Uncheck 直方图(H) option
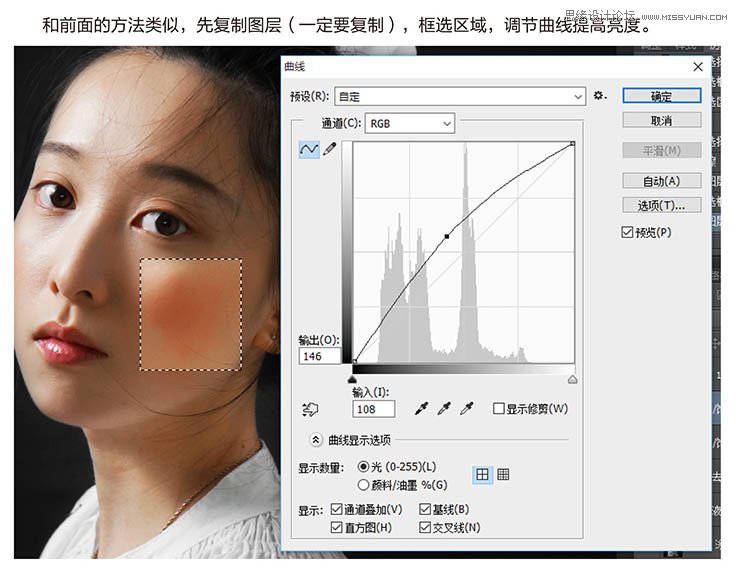This screenshot has height=572, width=738. tap(336, 527)
